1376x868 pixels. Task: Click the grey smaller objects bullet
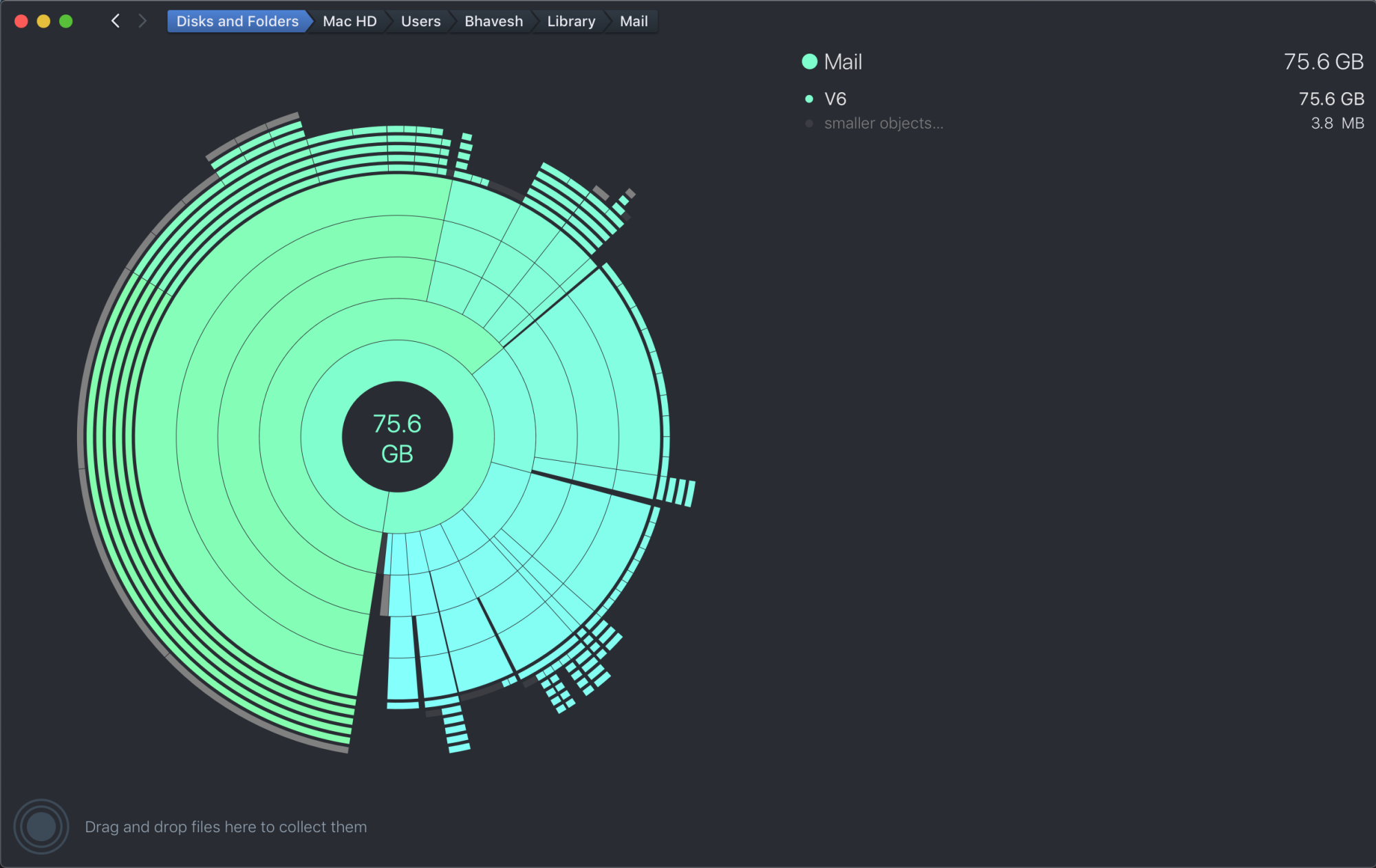[x=809, y=124]
